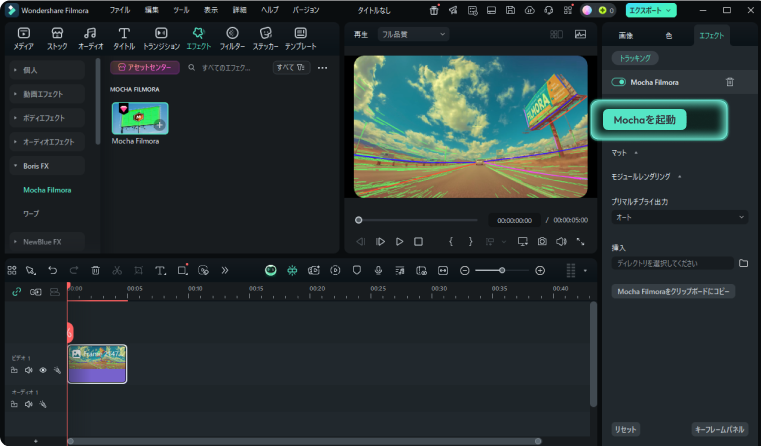Undo the last timeline action
The width and height of the screenshot is (768, 447).
[52, 271]
